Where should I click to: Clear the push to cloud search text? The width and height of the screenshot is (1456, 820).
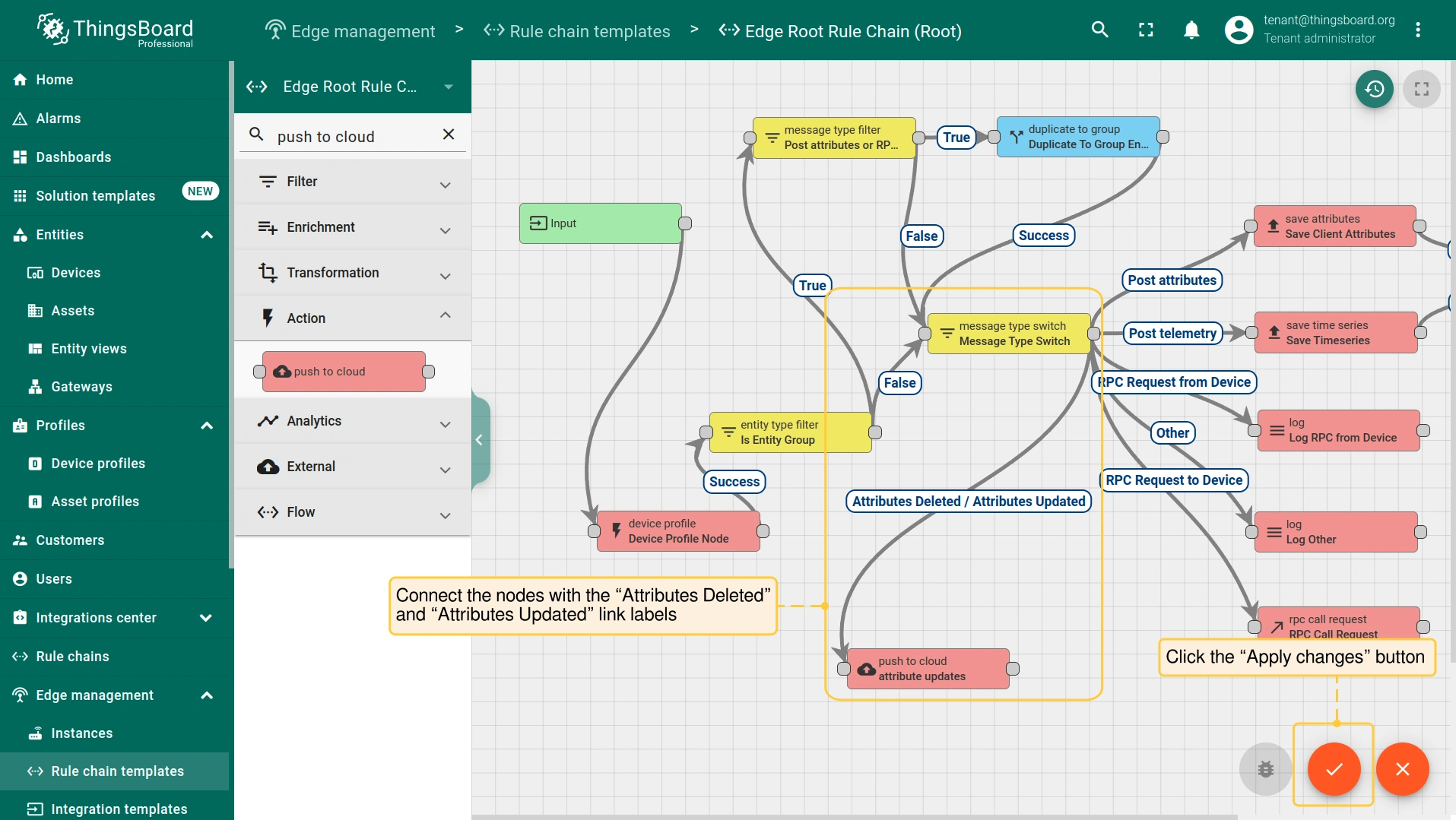click(x=449, y=135)
